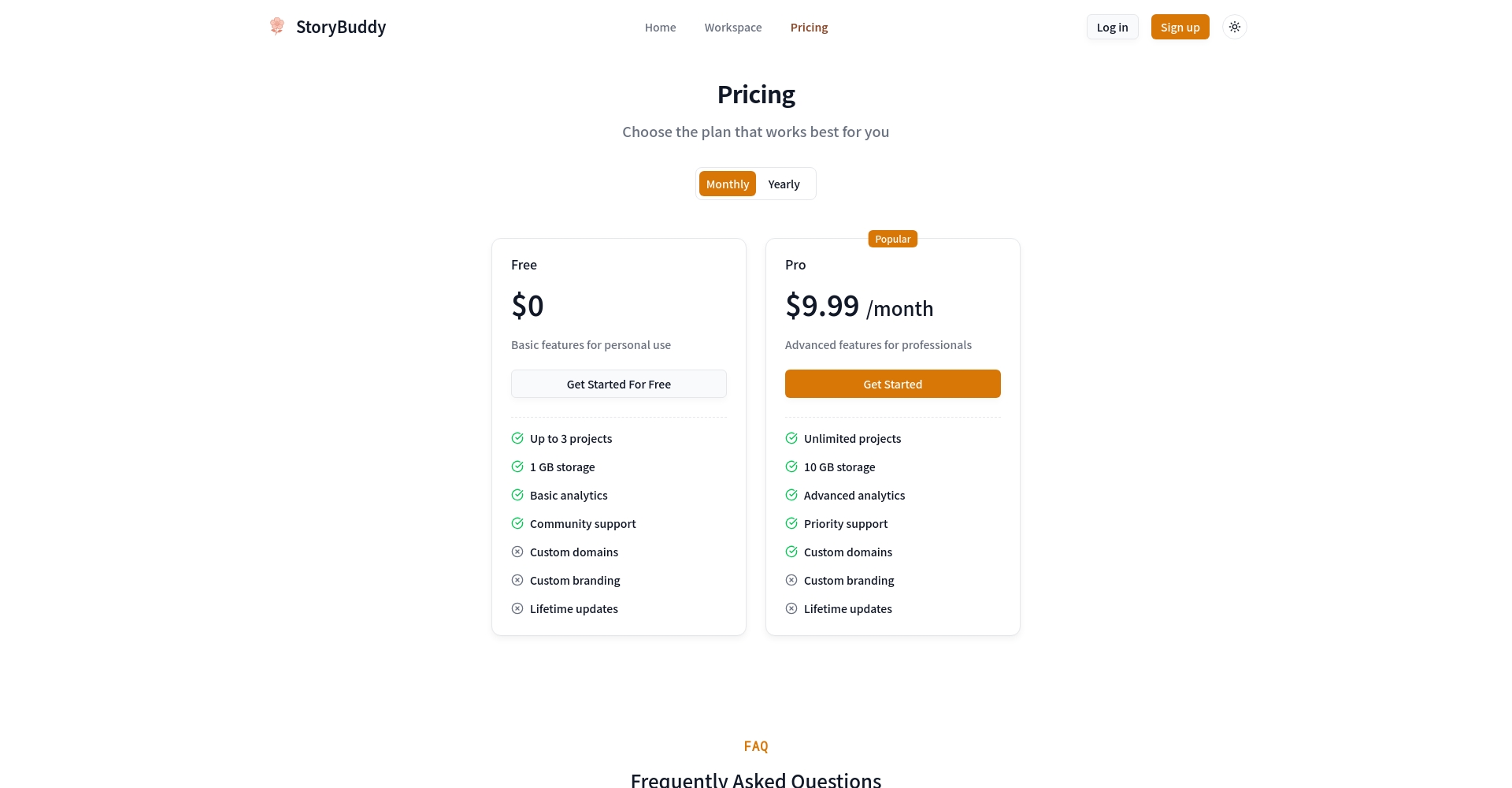Toggle the light/dark theme sun icon
Viewport: 1512px width, 788px height.
tap(1234, 27)
